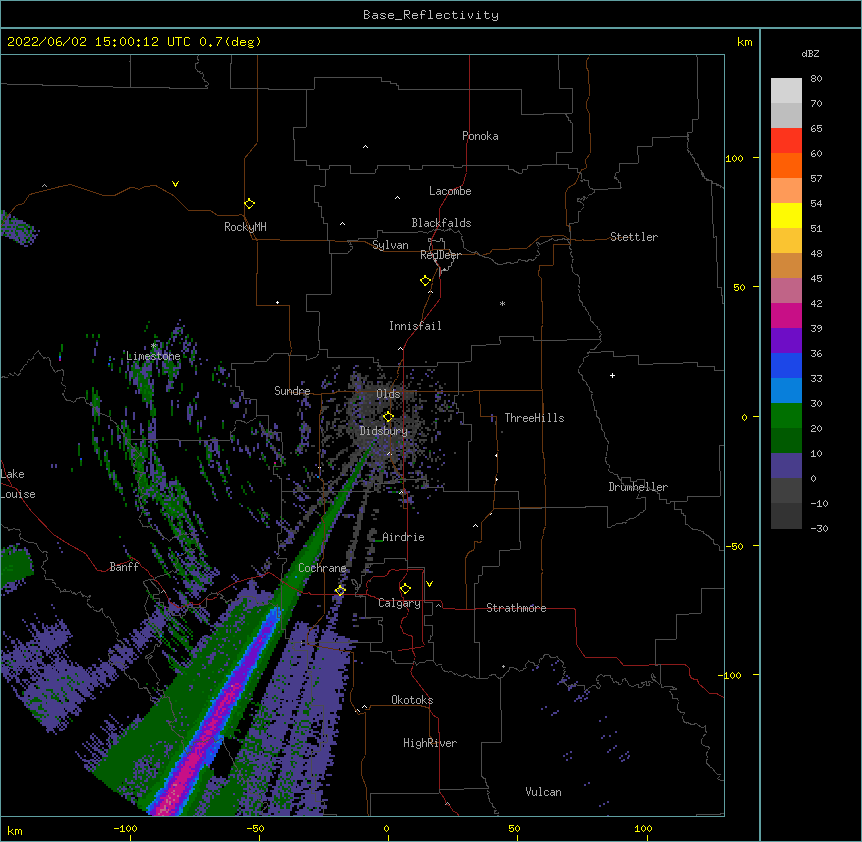Select the Sylvan label
The width and height of the screenshot is (862, 842).
[x=390, y=245]
